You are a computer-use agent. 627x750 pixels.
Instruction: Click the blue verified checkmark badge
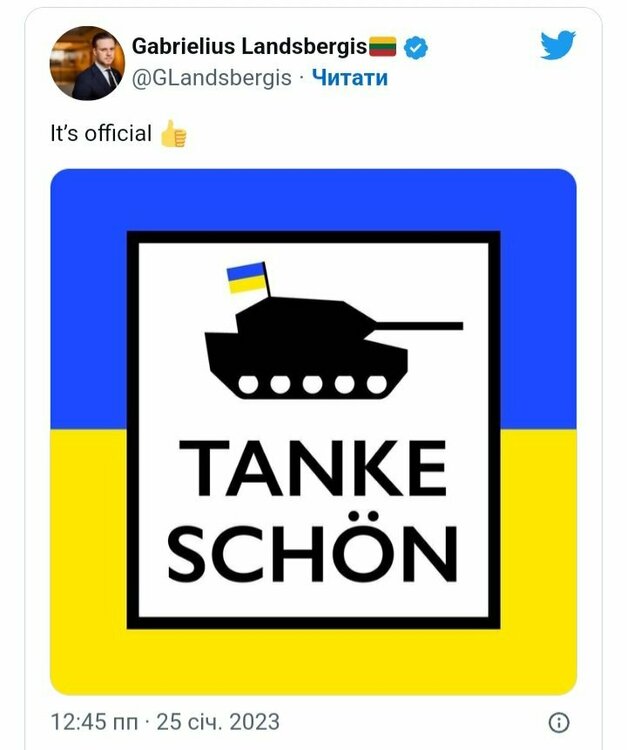(x=414, y=46)
